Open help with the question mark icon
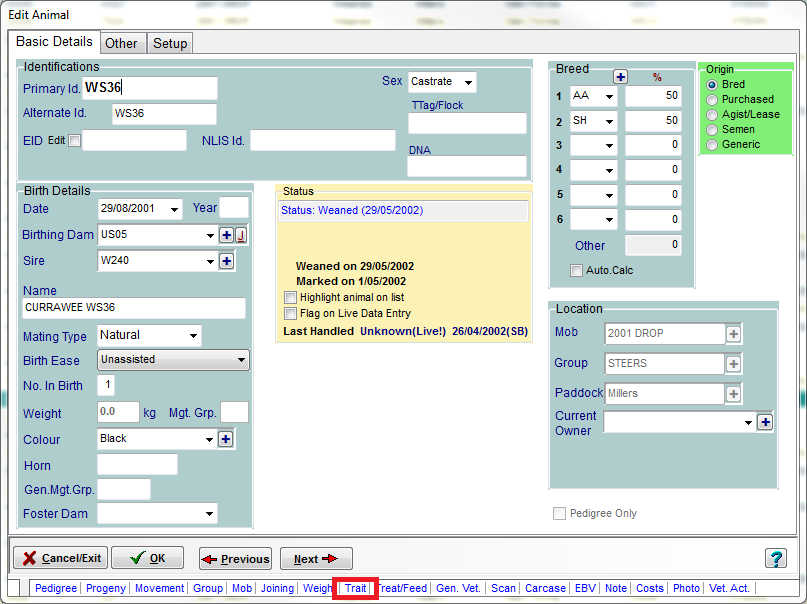This screenshot has width=807, height=604. (775, 558)
